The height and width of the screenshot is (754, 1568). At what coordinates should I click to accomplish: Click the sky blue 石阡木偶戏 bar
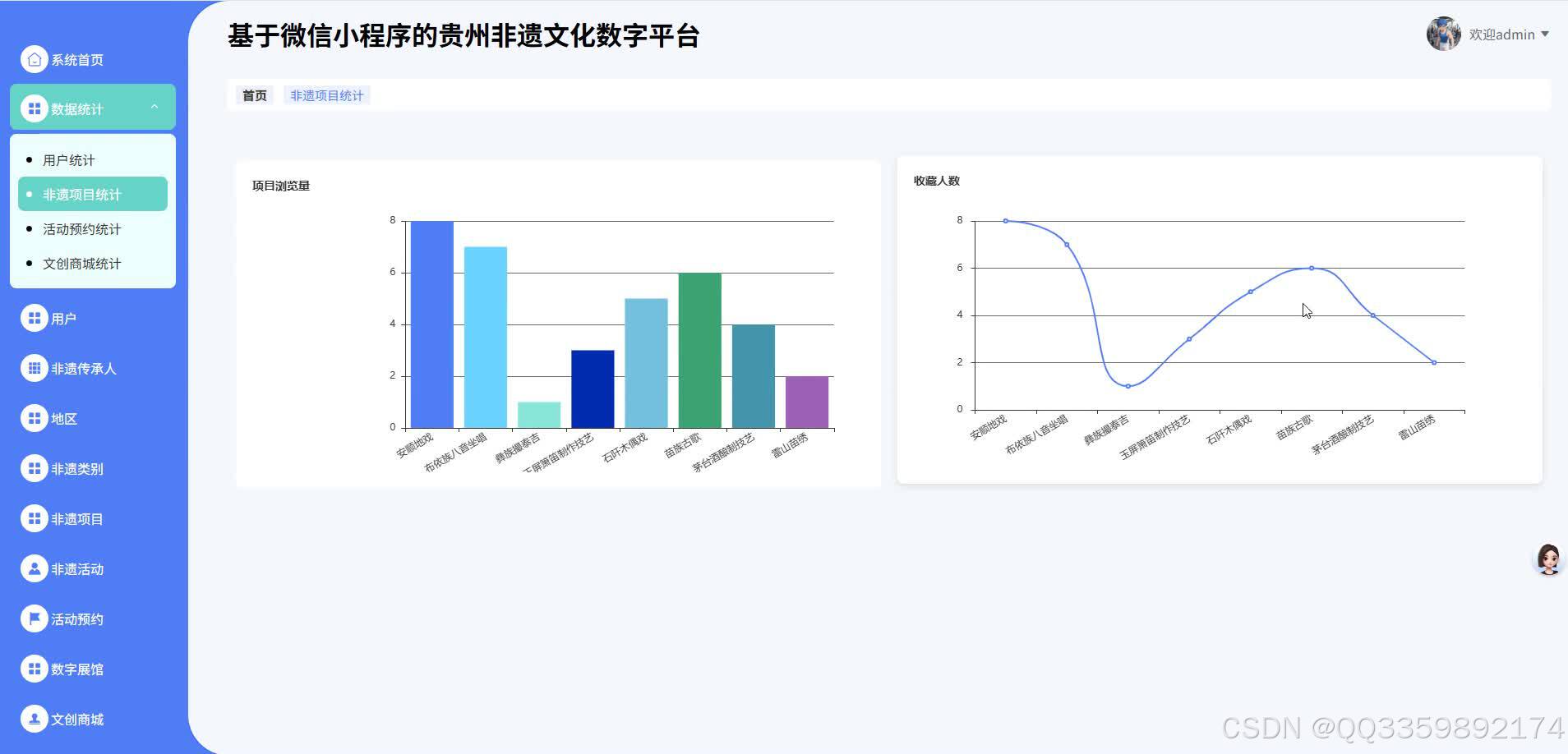point(646,363)
